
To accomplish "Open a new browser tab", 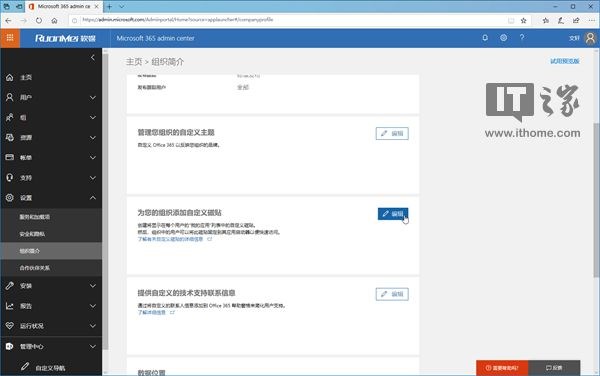I will [x=109, y=7].
